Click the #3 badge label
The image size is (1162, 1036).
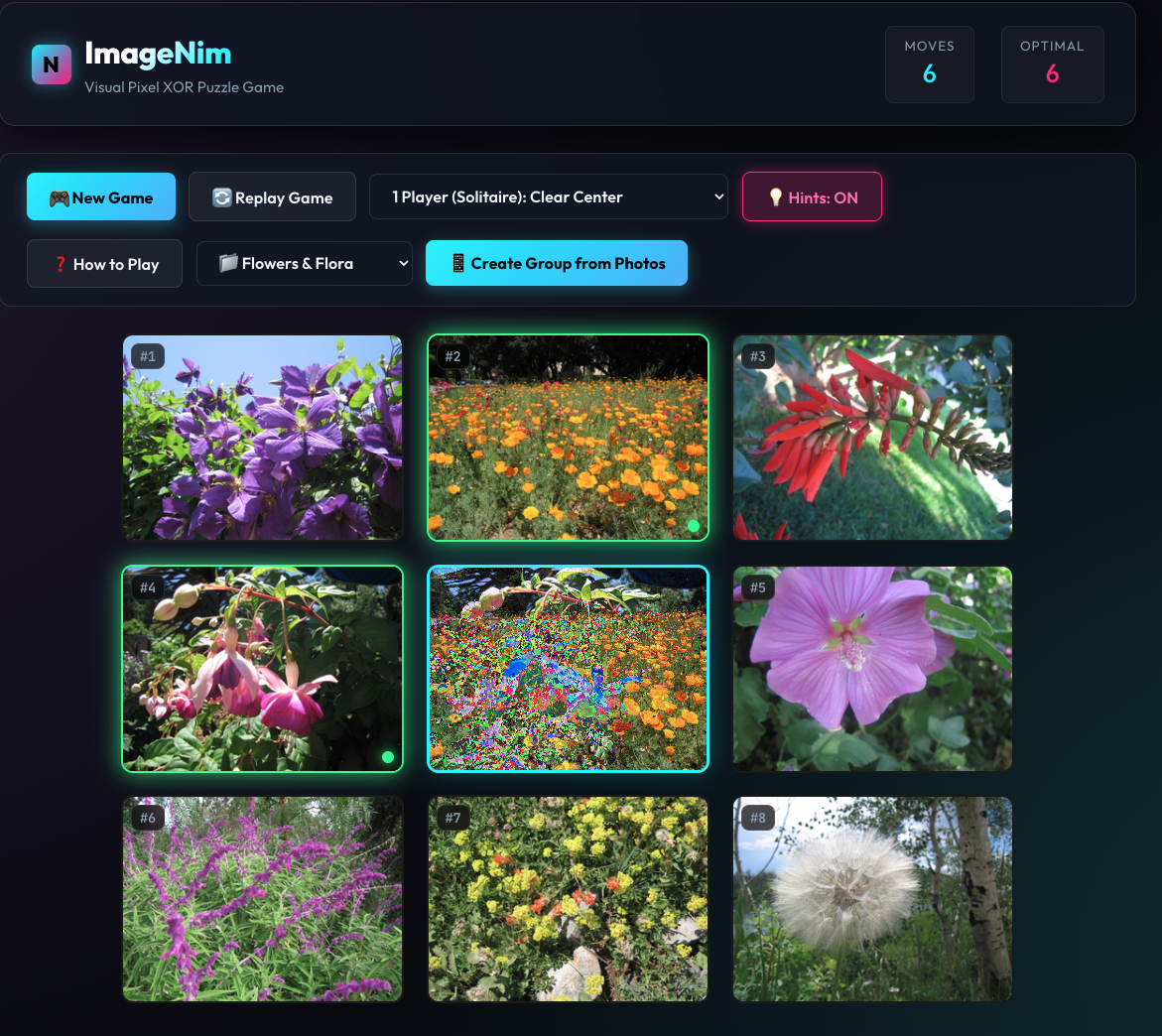[757, 356]
